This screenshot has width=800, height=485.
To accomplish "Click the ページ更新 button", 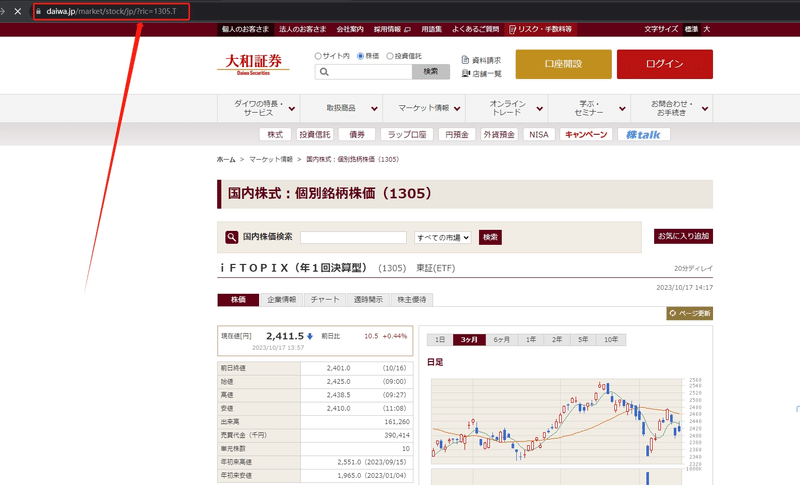I will [689, 313].
